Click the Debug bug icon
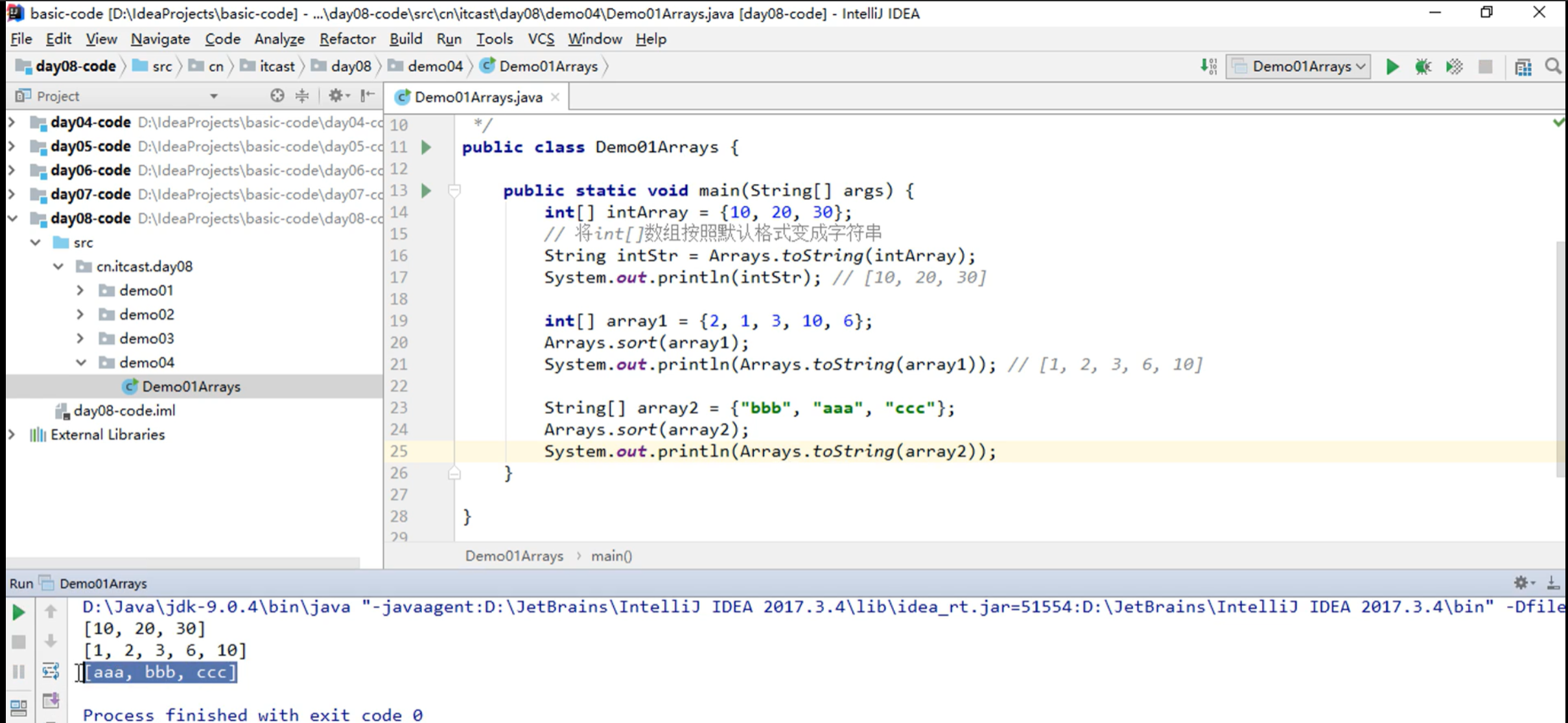This screenshot has height=723, width=1568. coord(1423,67)
